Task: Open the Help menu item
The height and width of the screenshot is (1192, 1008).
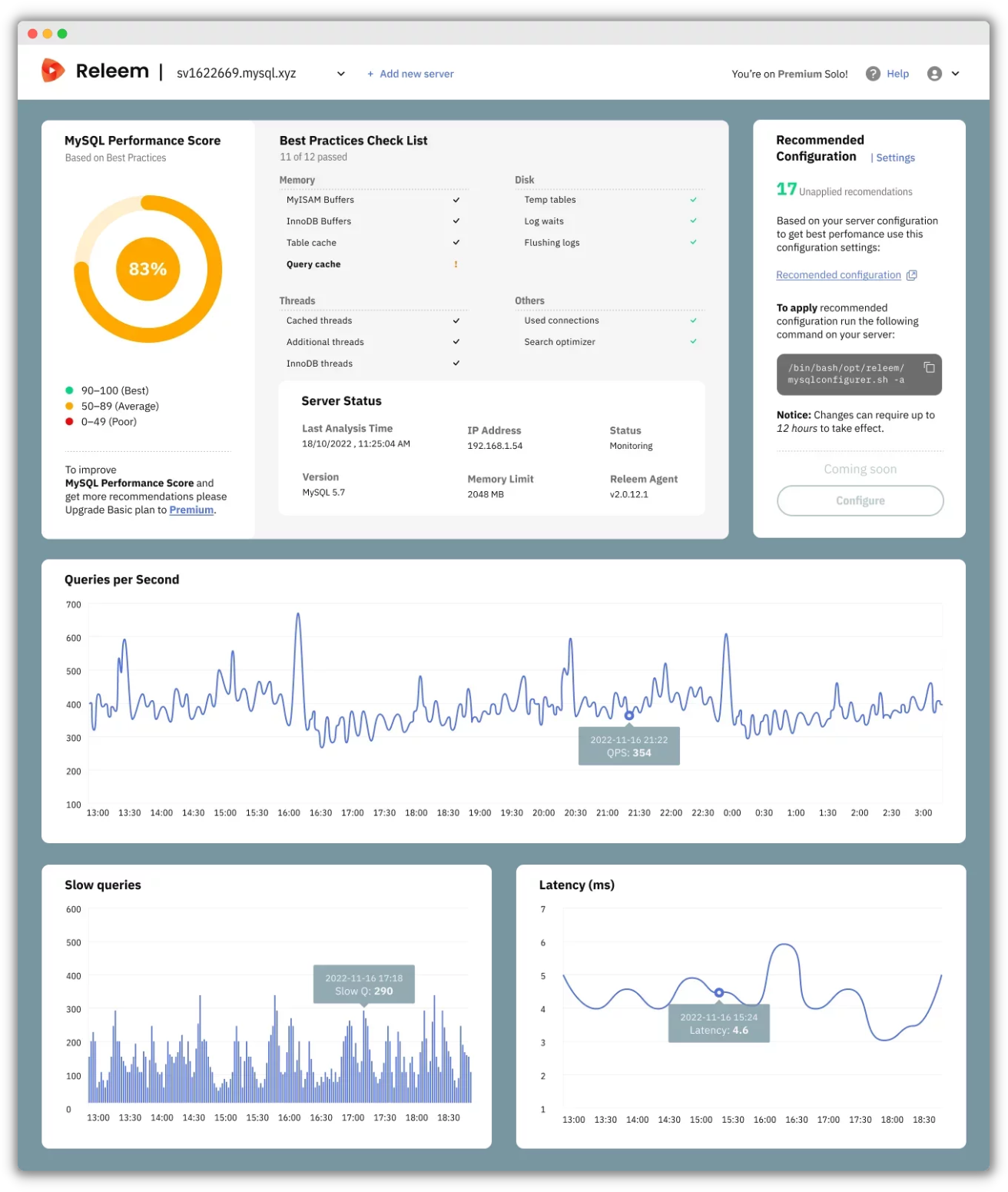Action: coord(897,74)
